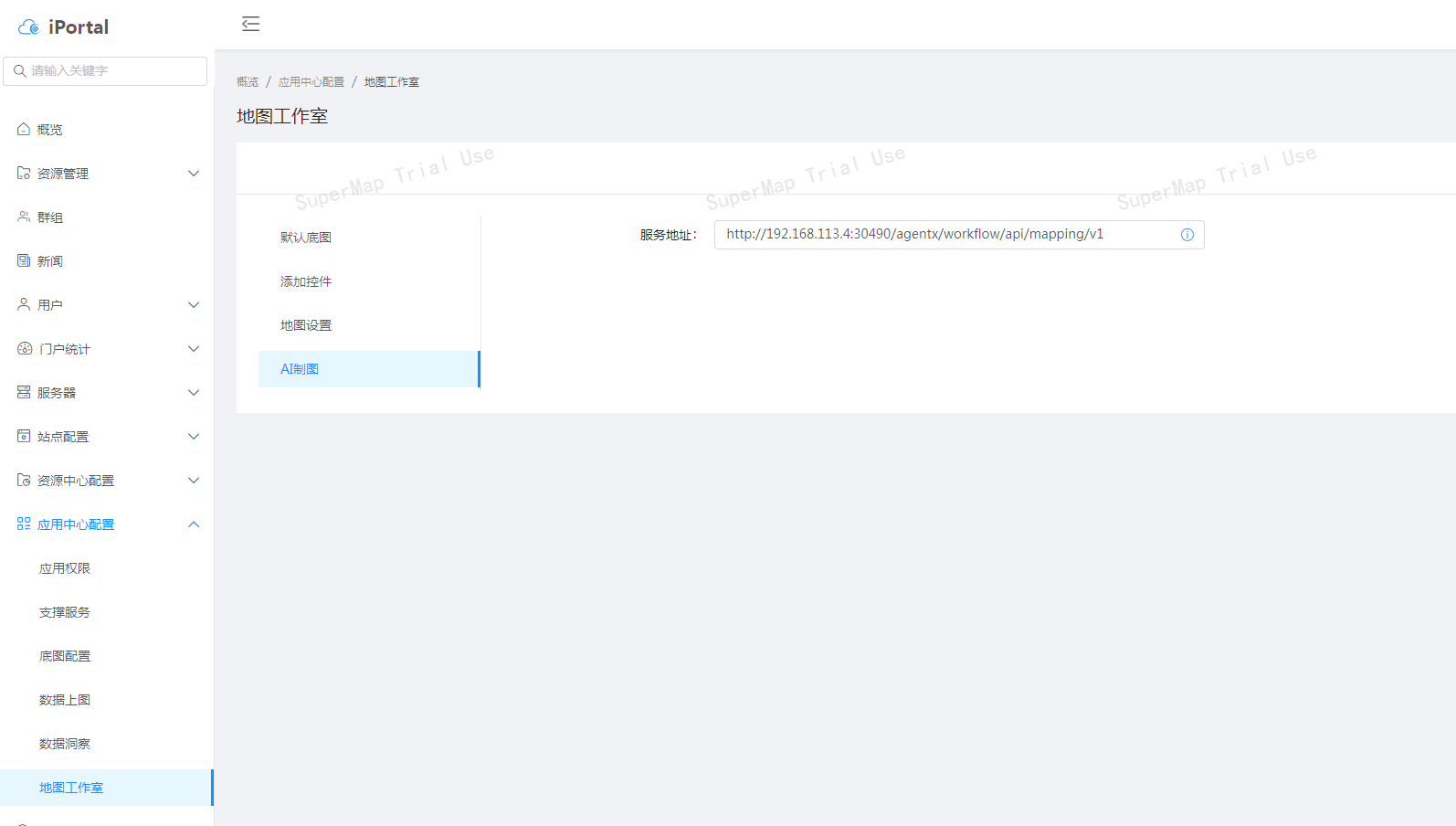Click the iPortal cloud logo icon
The image size is (1456, 826).
pyautogui.click(x=28, y=27)
